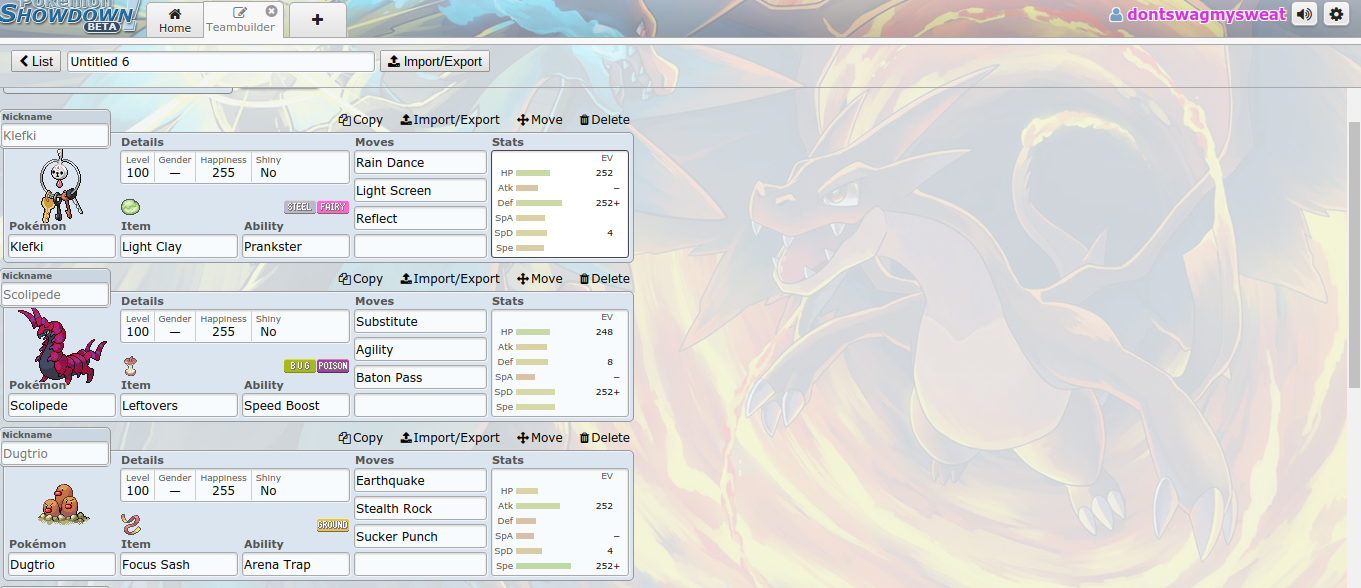Click the Ground type badge on Dugtrio

coord(333,525)
